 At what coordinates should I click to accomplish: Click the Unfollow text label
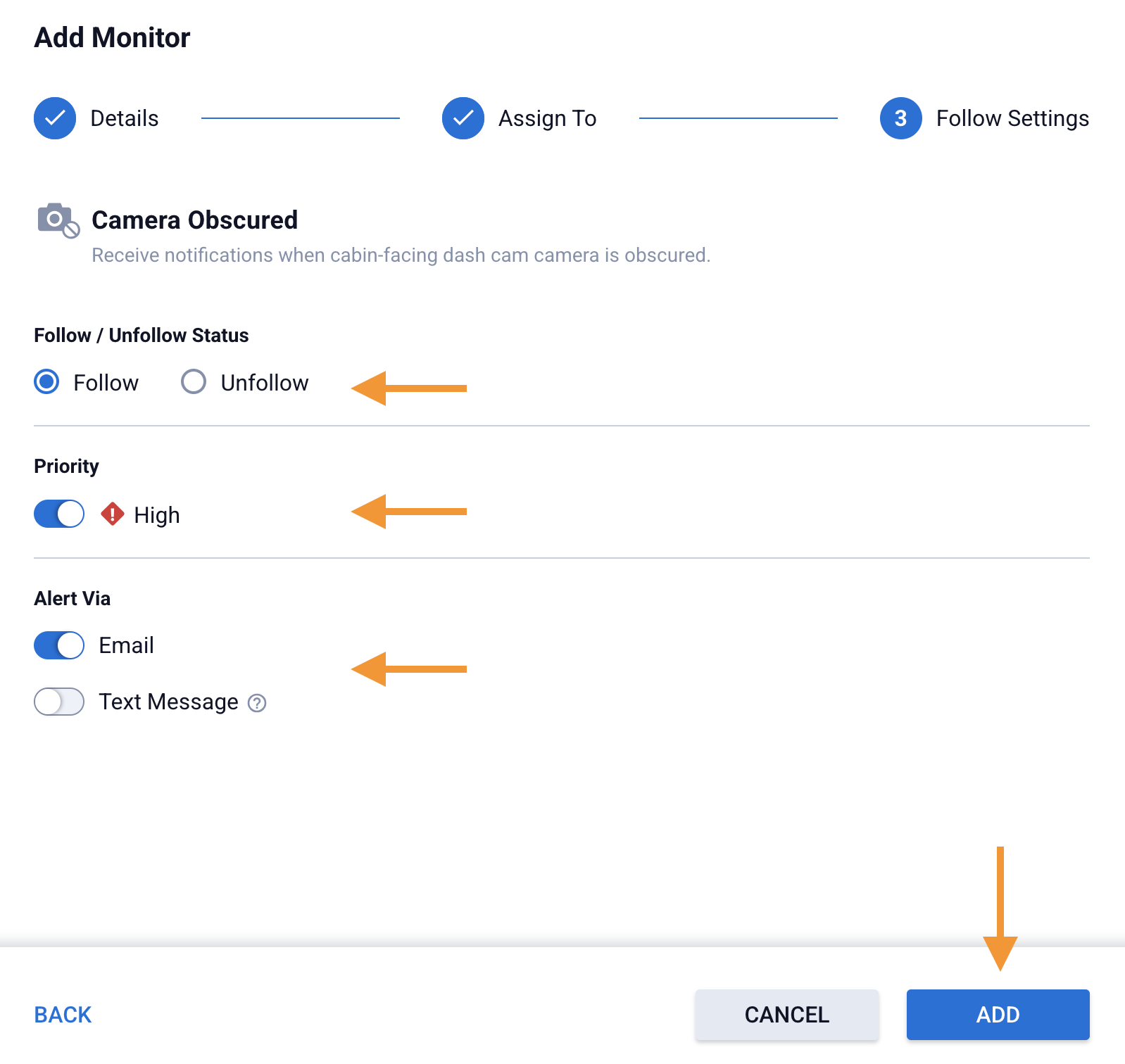[x=265, y=383]
